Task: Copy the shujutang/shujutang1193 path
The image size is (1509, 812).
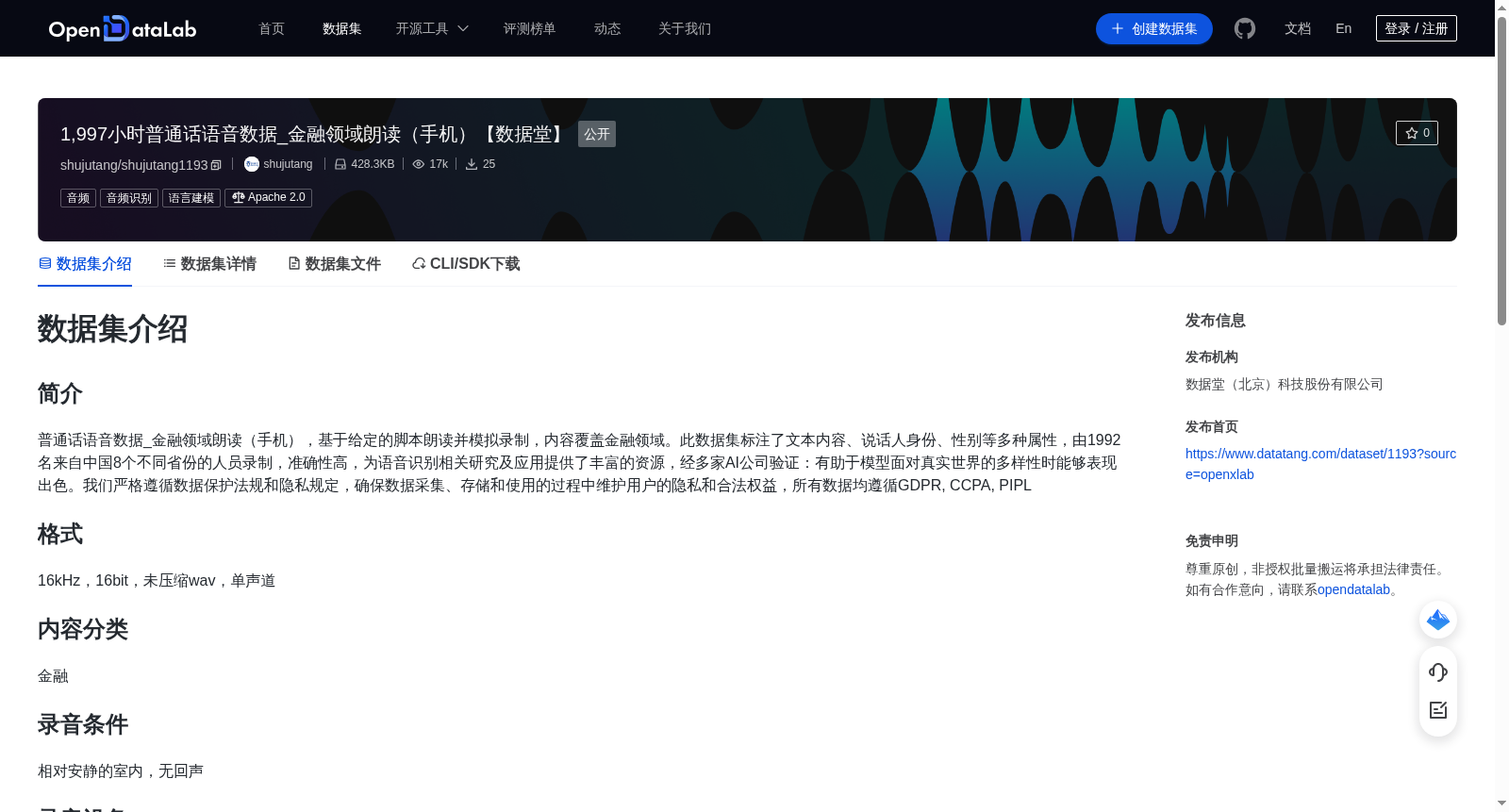Action: click(x=216, y=165)
